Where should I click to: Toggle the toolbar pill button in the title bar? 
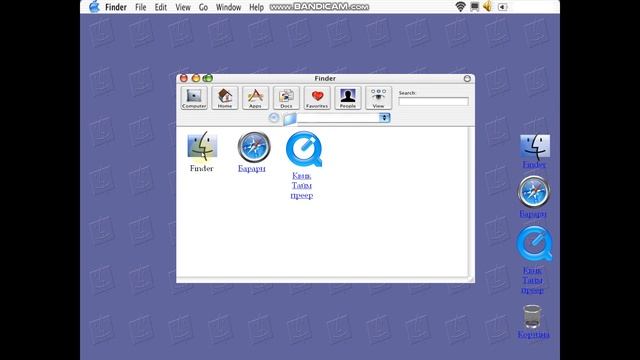coord(467,78)
